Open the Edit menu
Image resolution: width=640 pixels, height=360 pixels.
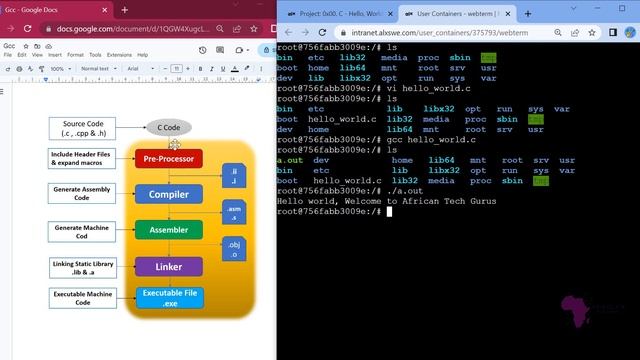click(22, 55)
